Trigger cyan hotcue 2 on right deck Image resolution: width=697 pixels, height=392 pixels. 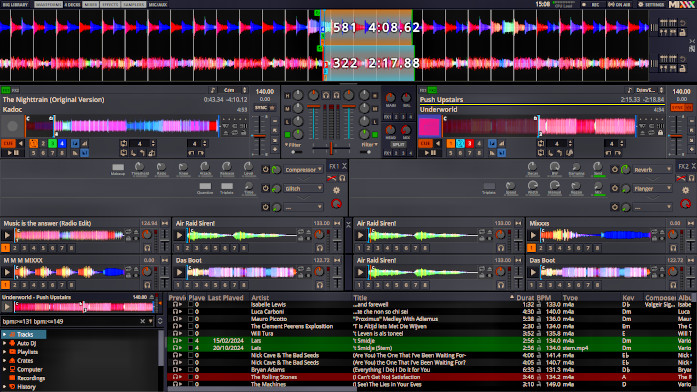click(460, 143)
